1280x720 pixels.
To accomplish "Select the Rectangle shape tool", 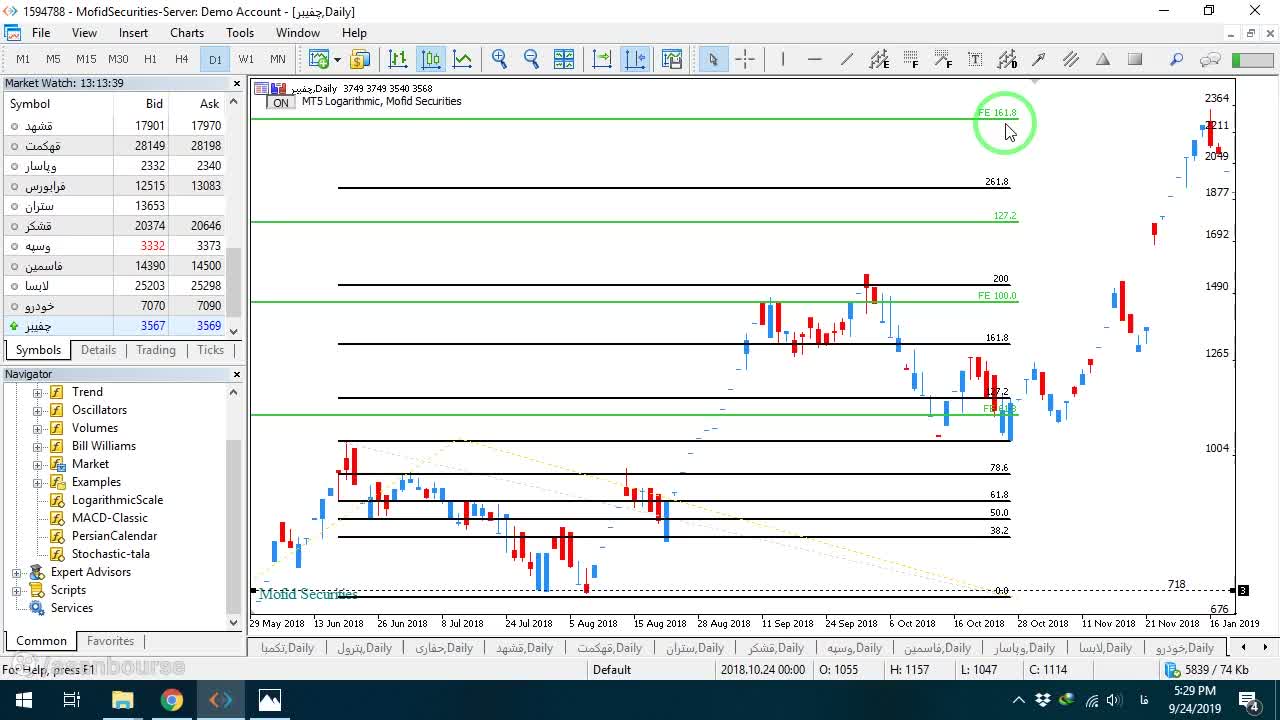I will [x=1135, y=59].
